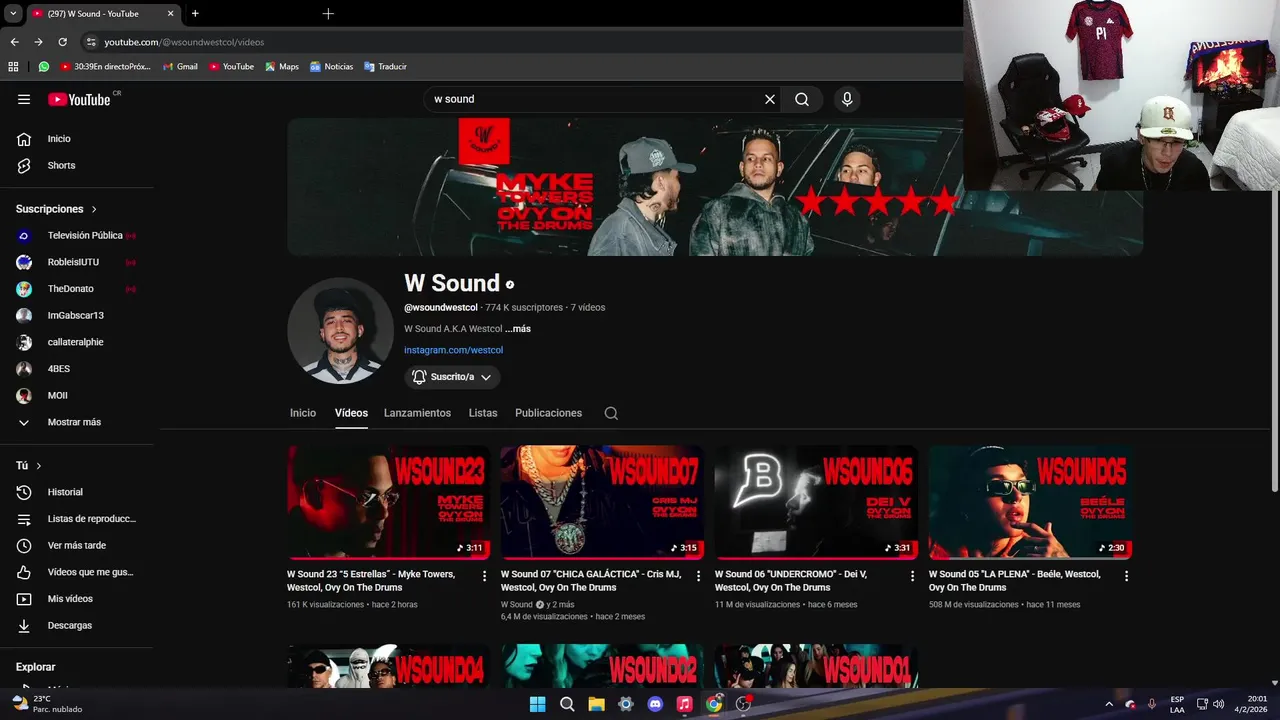1280x720 pixels.
Task: Click the browser address bar URL
Action: pyautogui.click(x=184, y=42)
